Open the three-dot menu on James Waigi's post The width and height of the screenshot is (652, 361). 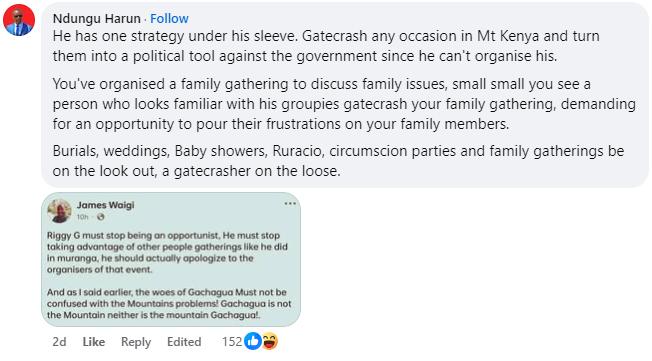(290, 204)
